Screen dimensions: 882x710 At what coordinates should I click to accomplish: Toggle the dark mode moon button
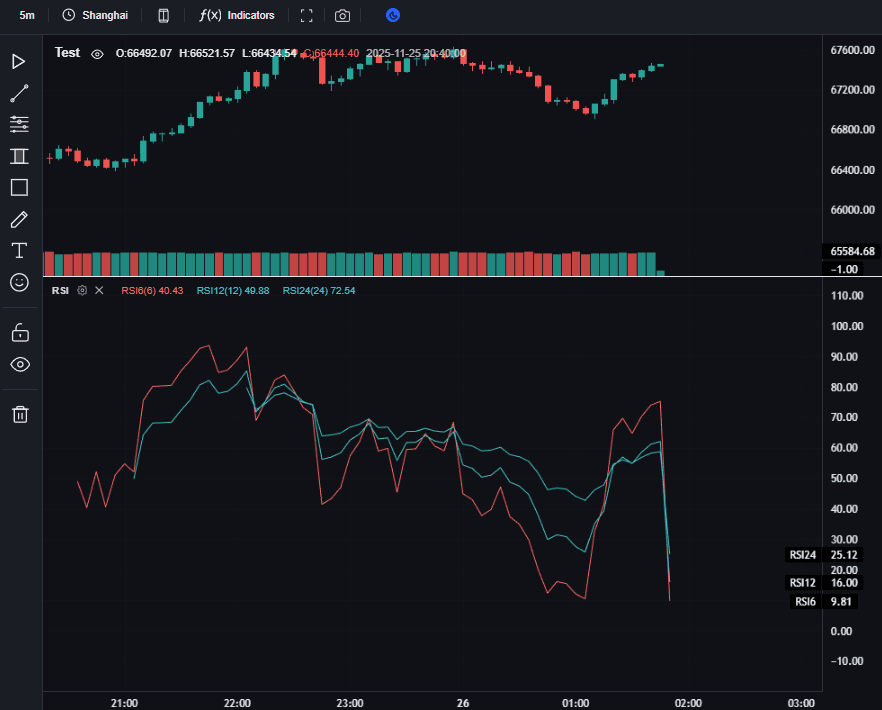[393, 16]
